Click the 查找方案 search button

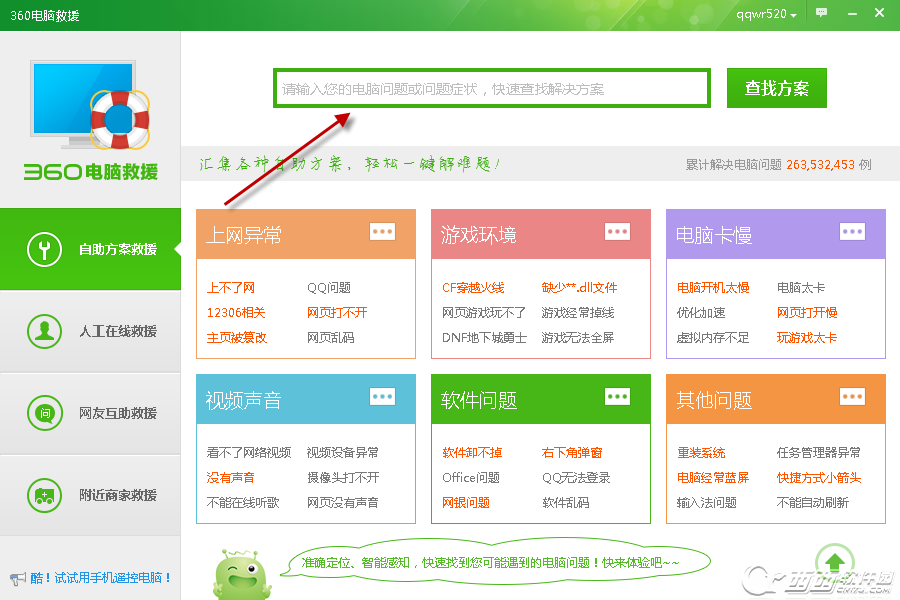777,88
